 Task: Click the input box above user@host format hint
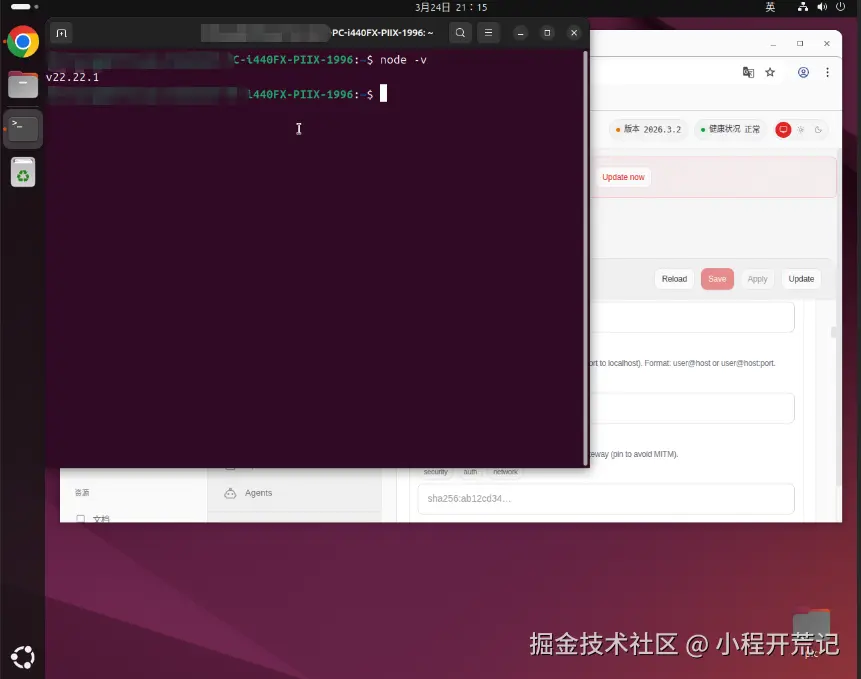[692, 317]
